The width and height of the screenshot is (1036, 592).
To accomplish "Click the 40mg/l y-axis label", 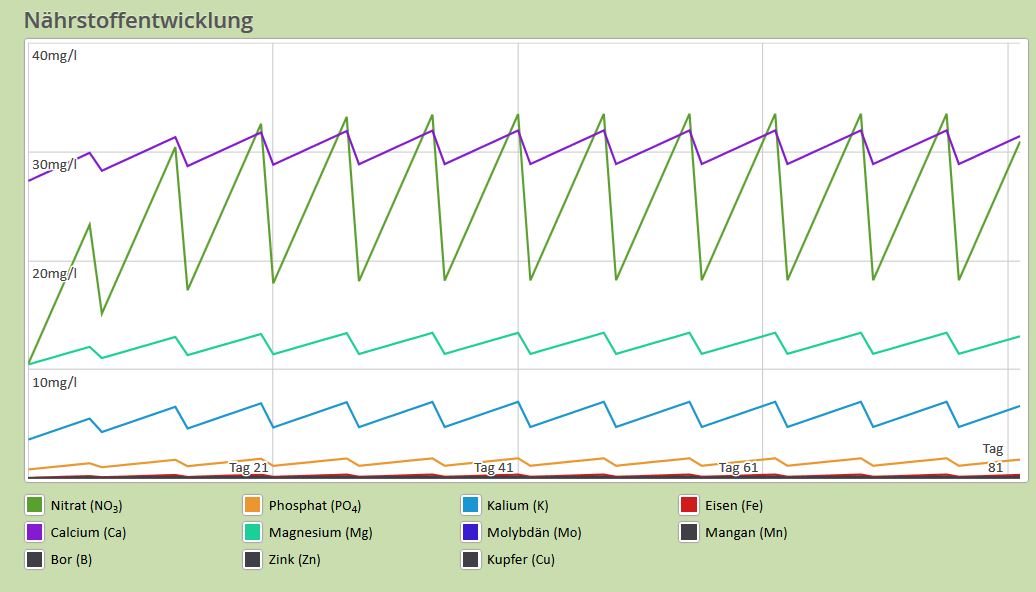I will tap(54, 55).
